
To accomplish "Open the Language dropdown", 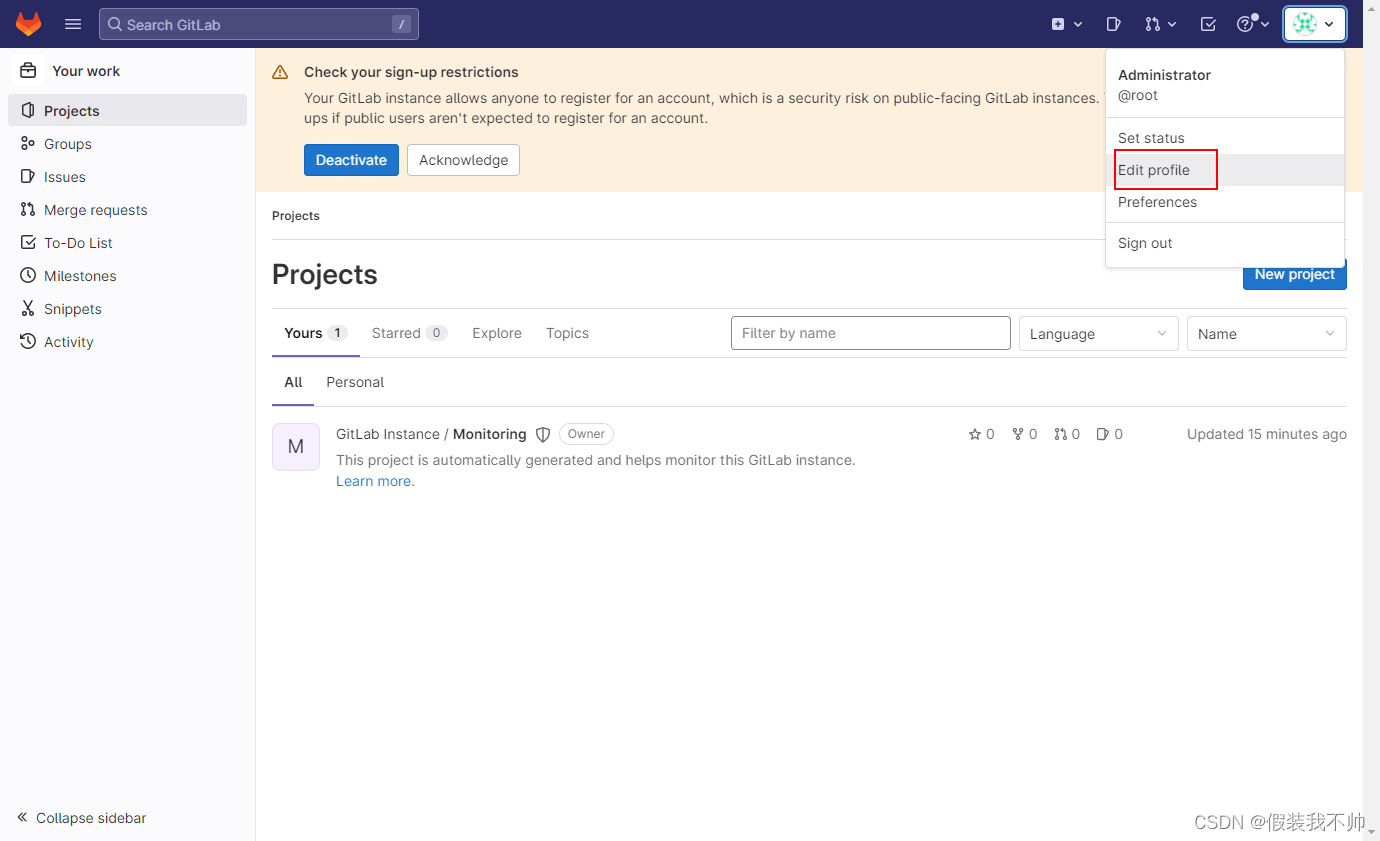I will coord(1098,334).
